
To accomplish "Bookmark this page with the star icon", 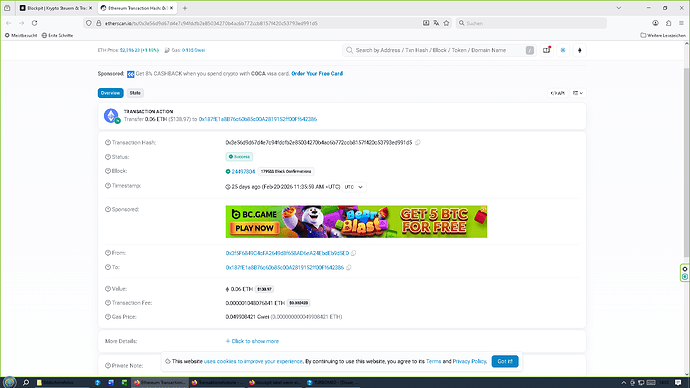I will (x=446, y=23).
